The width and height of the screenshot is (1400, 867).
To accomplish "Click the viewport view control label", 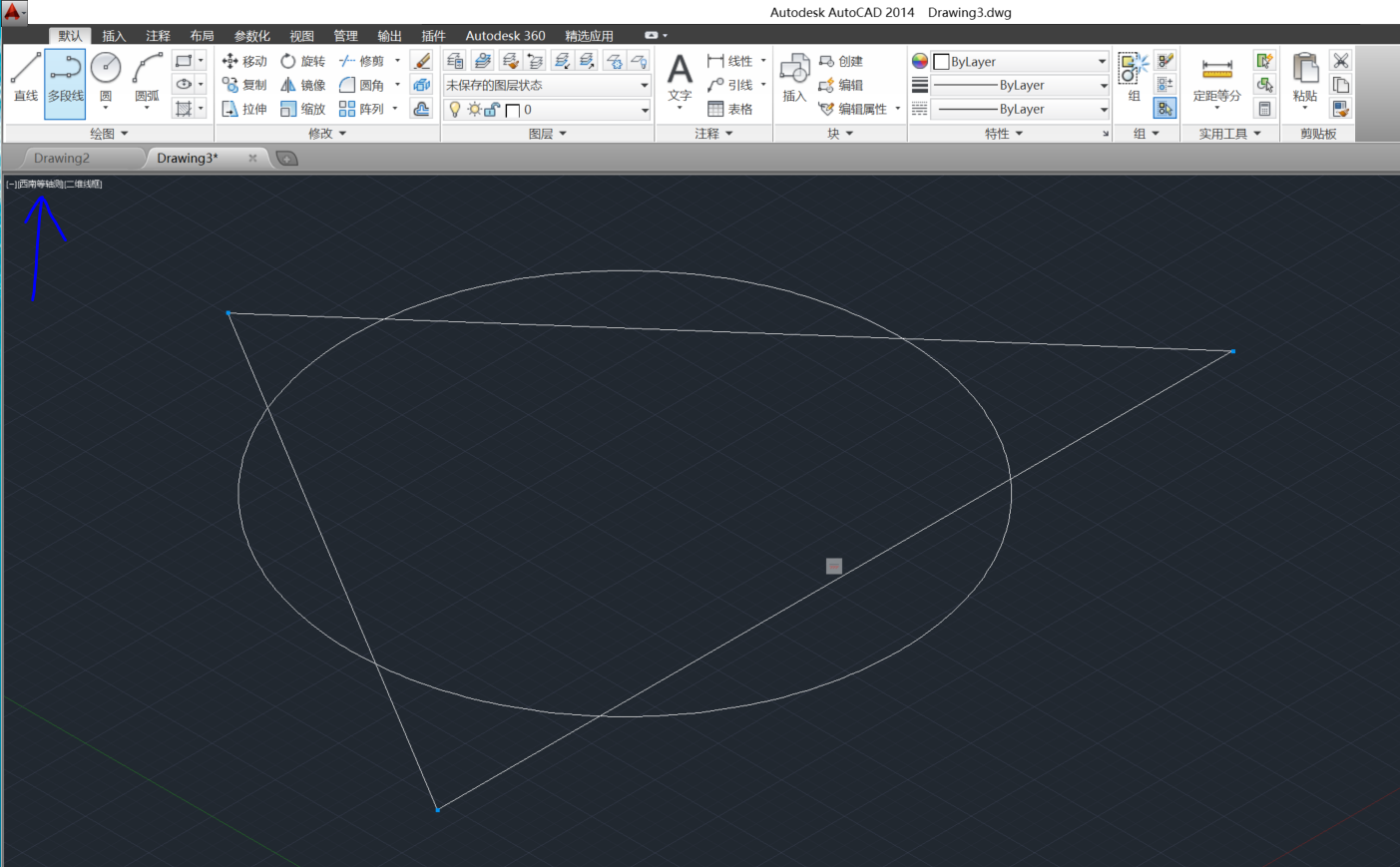I will pyautogui.click(x=40, y=184).
